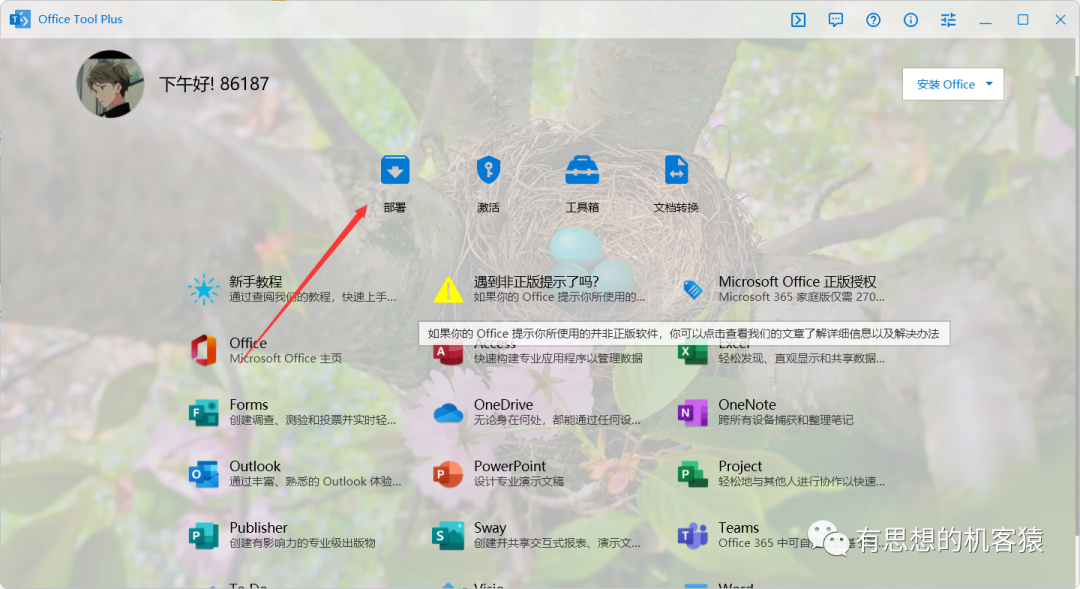The height and width of the screenshot is (589, 1080).
Task: Click the OneDrive title text
Action: pos(503,404)
